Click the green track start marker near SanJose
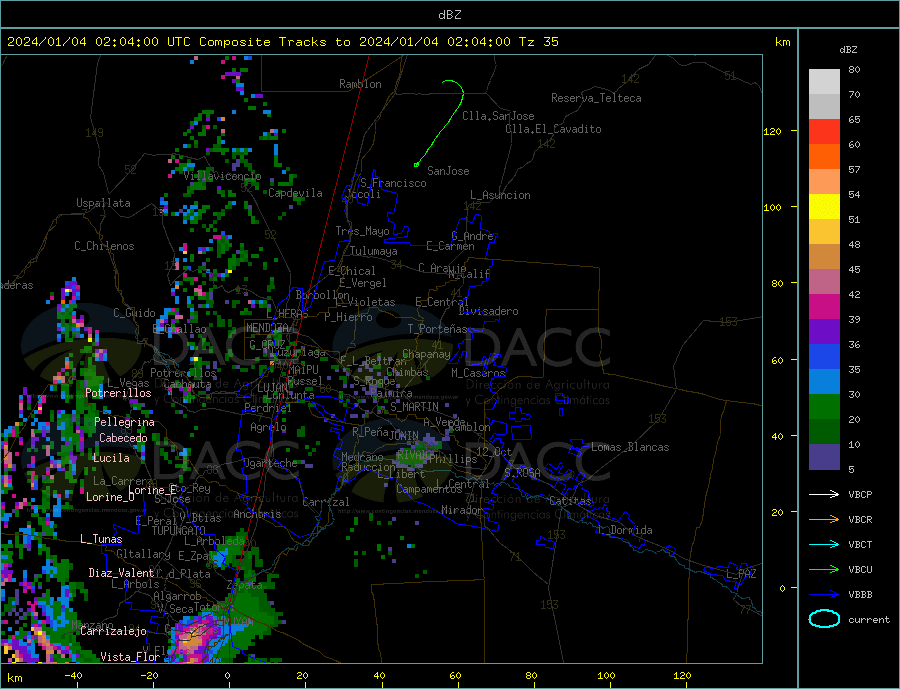Viewport: 900px width, 689px height. pyautogui.click(x=416, y=165)
